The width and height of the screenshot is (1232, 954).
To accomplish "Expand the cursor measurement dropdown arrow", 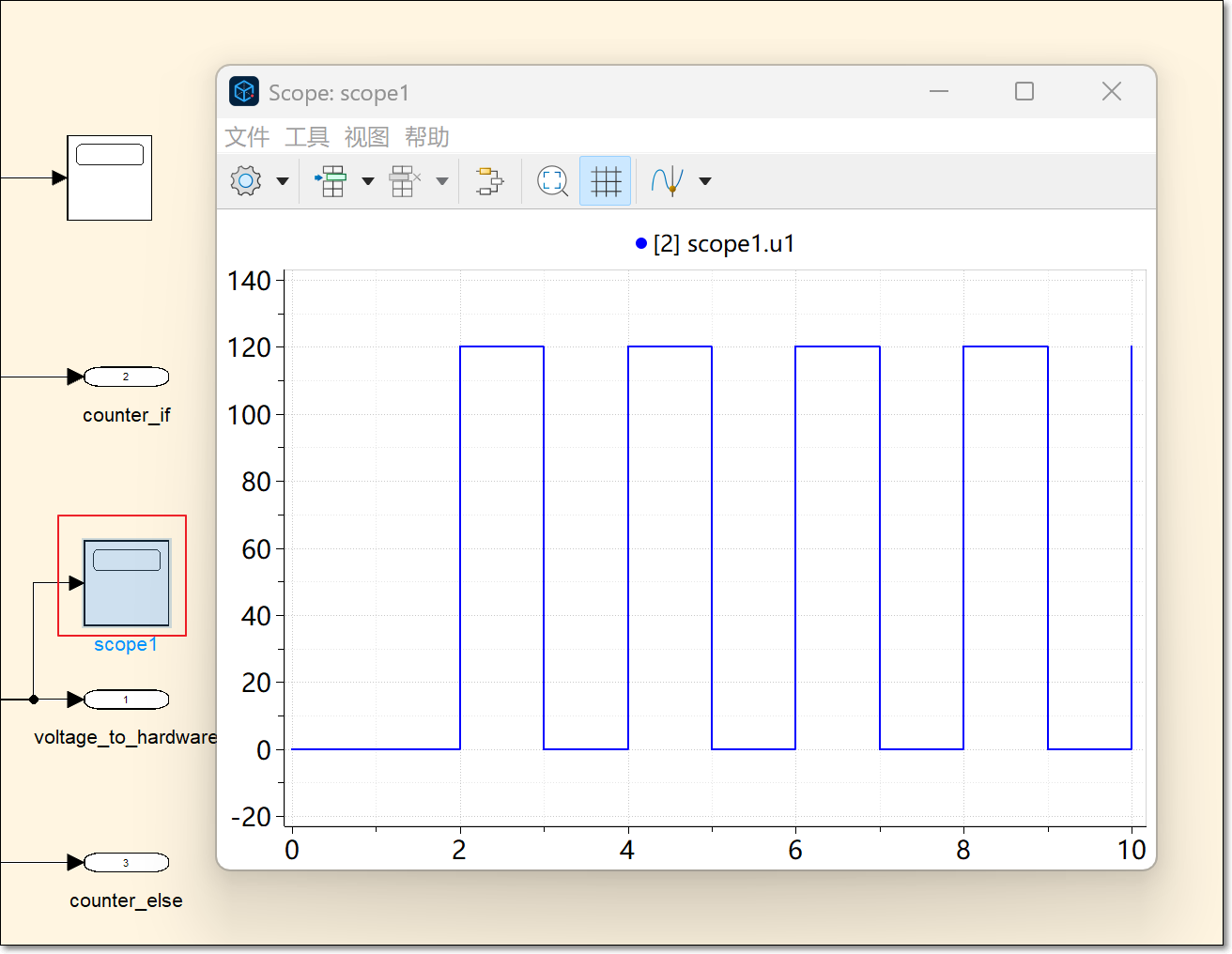I will [x=705, y=181].
